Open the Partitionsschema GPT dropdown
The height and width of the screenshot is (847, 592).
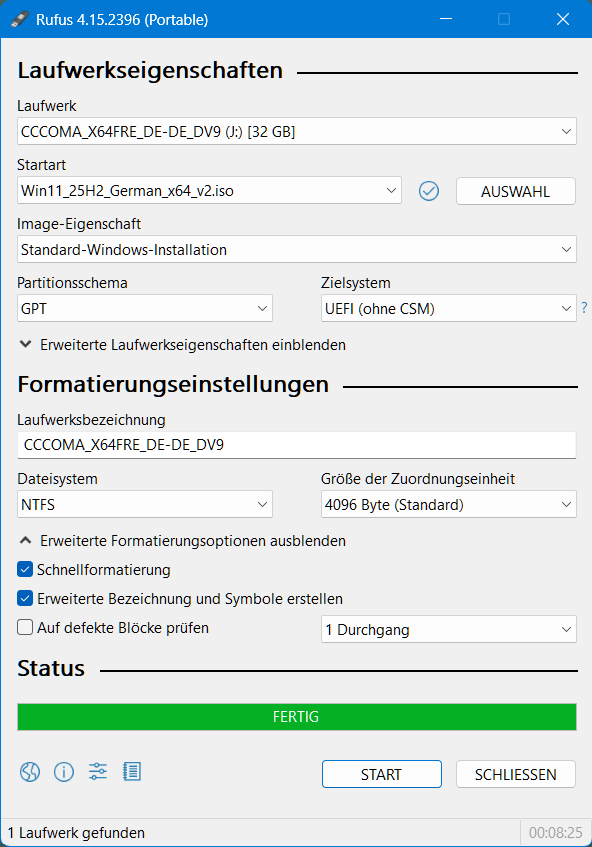[x=145, y=308]
